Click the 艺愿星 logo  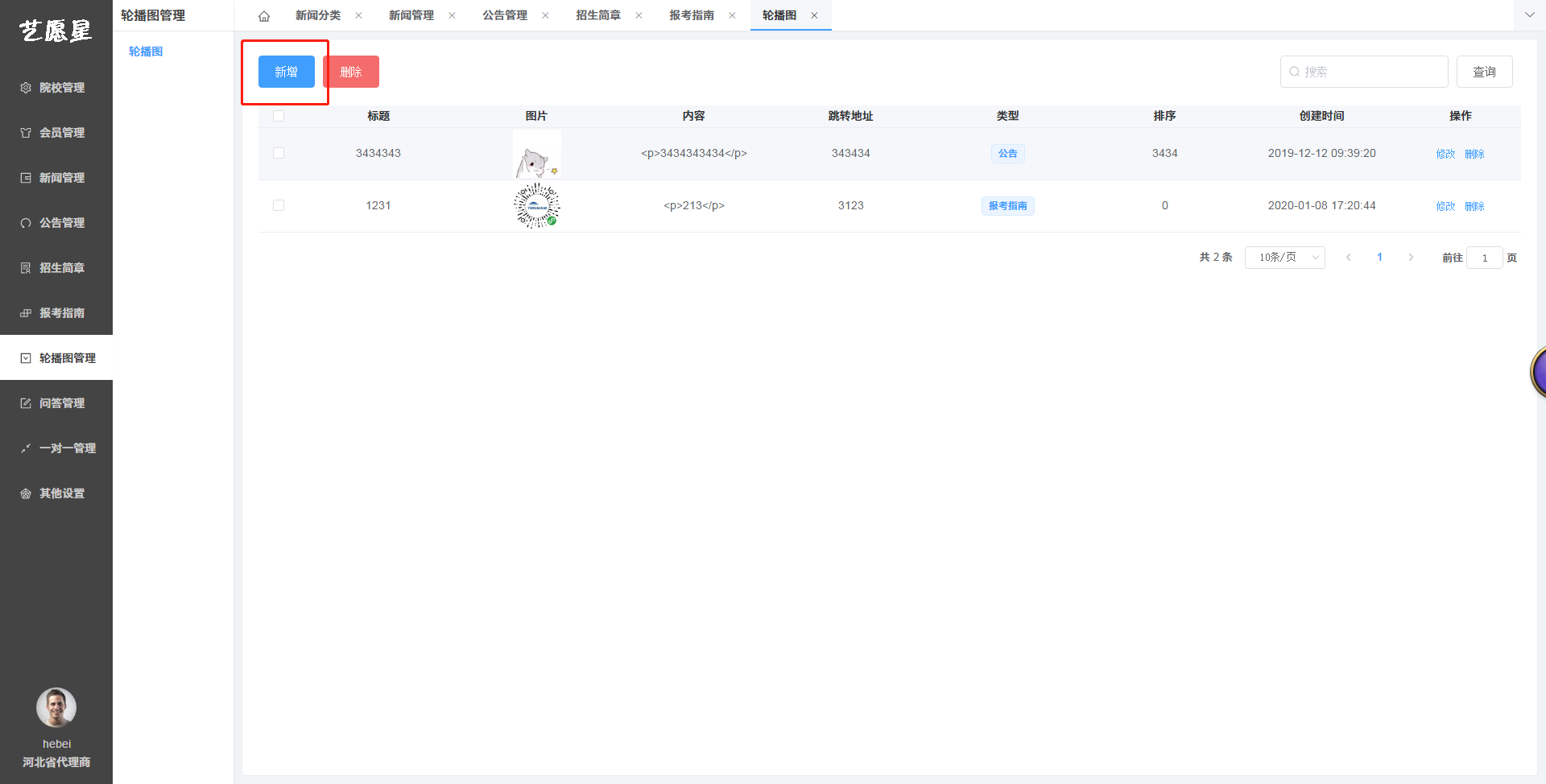pyautogui.click(x=56, y=31)
